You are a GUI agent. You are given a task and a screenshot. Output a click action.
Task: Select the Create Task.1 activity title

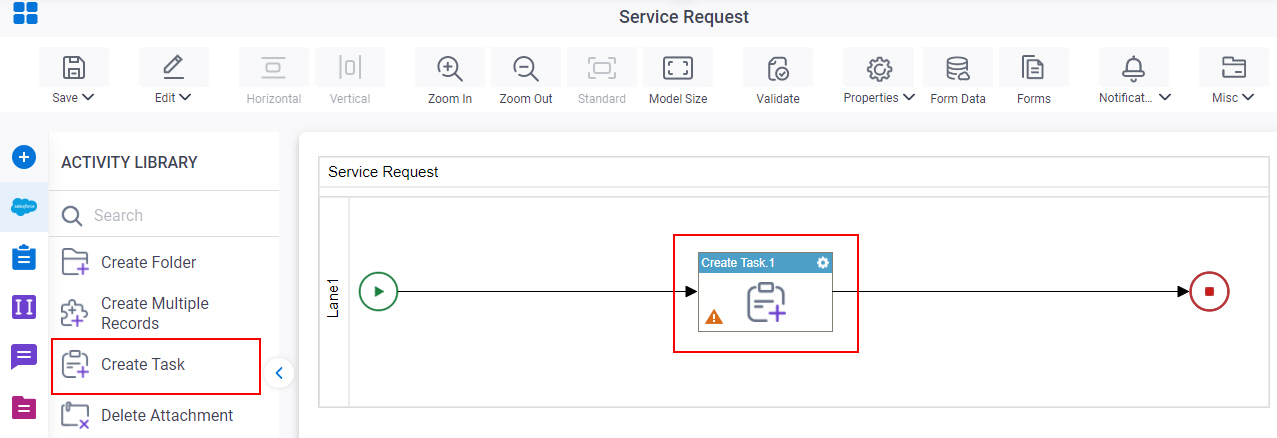click(738, 263)
